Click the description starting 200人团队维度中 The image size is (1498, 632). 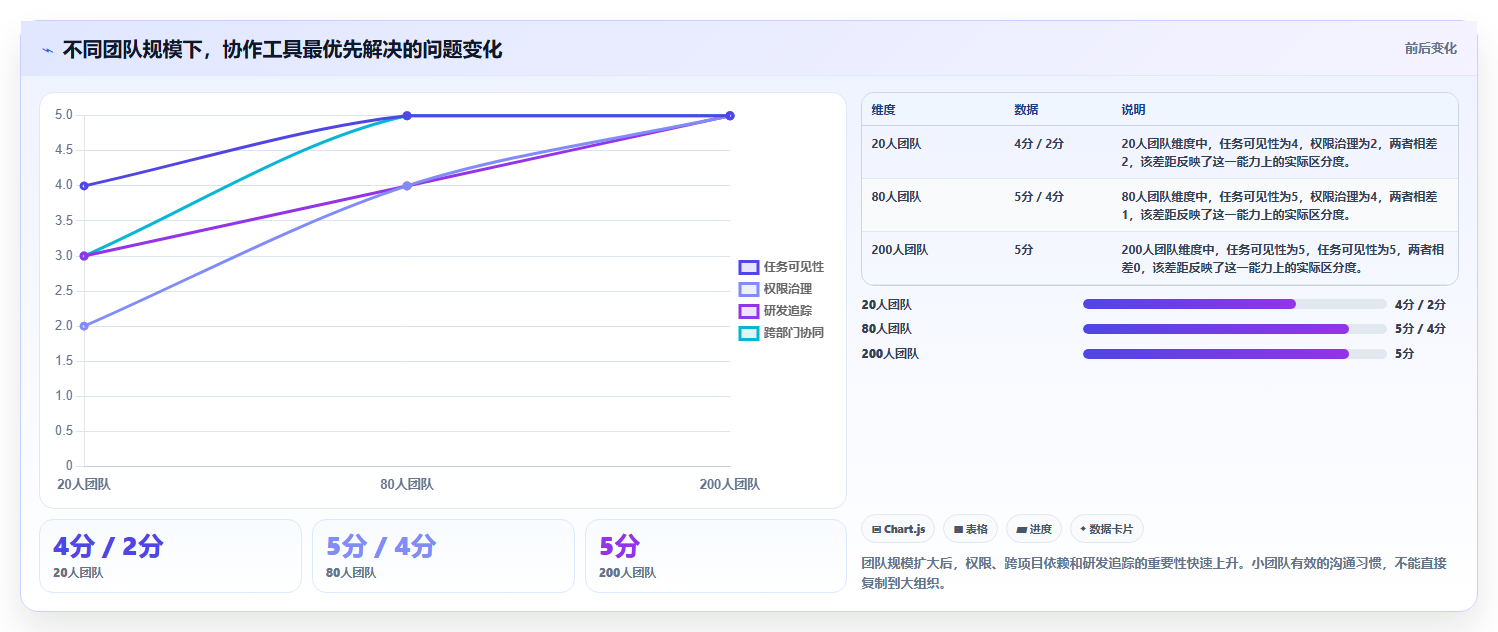(x=1283, y=258)
